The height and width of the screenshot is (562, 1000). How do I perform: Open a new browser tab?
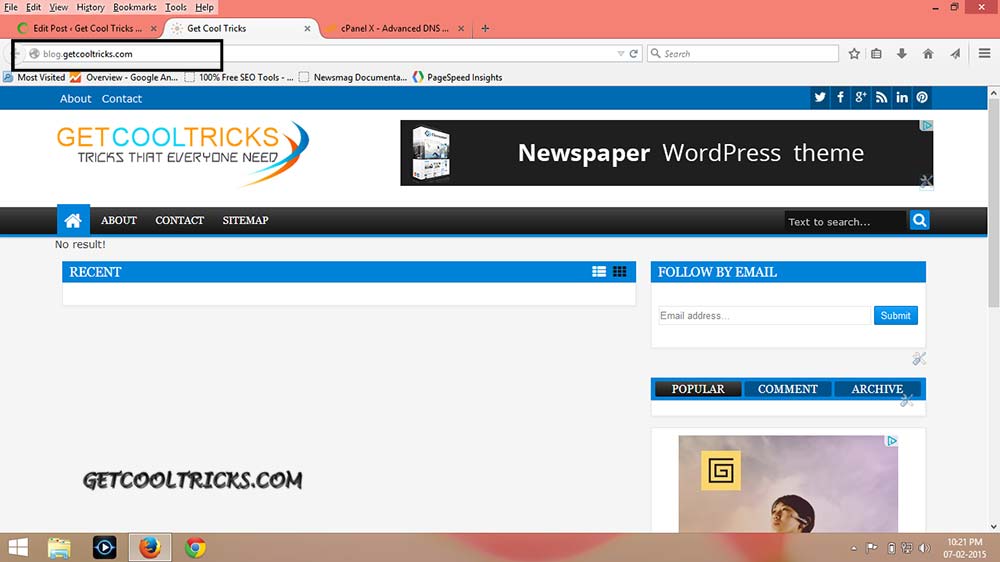click(485, 28)
